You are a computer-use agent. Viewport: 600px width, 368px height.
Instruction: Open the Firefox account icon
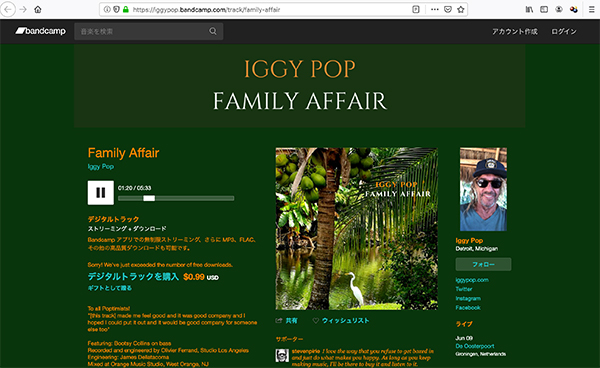[559, 10]
